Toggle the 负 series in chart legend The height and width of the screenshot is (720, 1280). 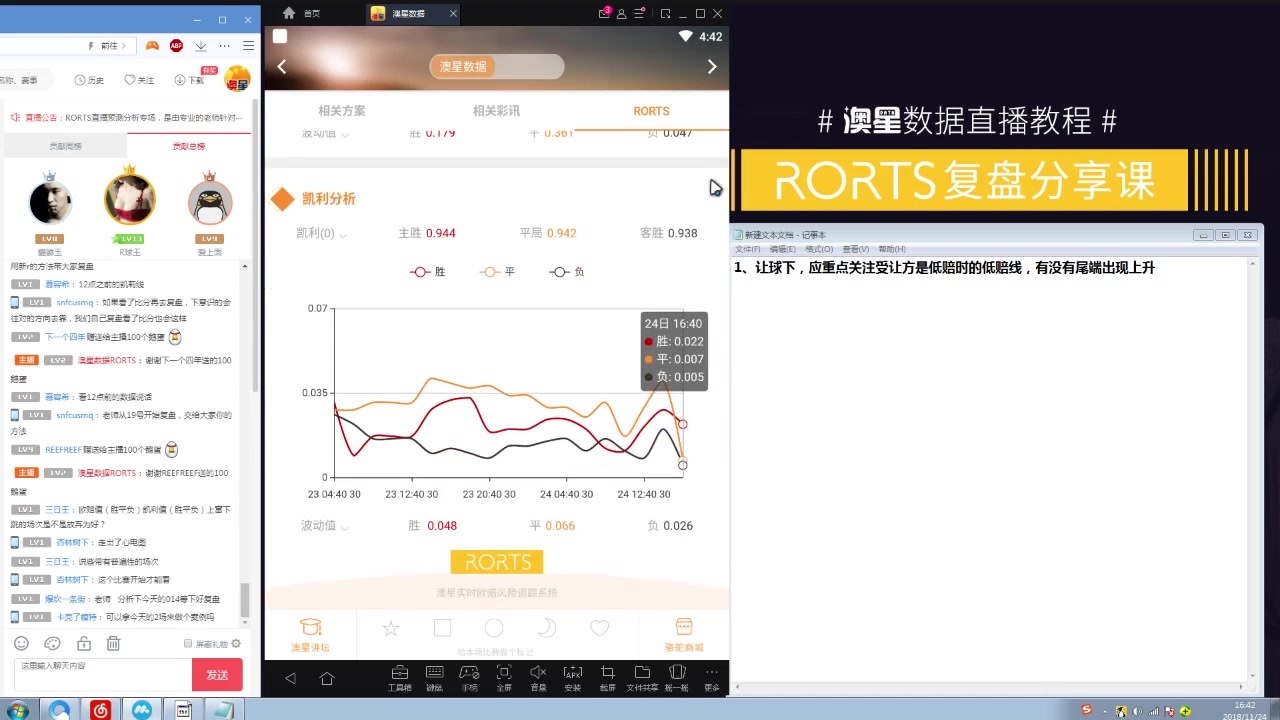[x=567, y=272]
